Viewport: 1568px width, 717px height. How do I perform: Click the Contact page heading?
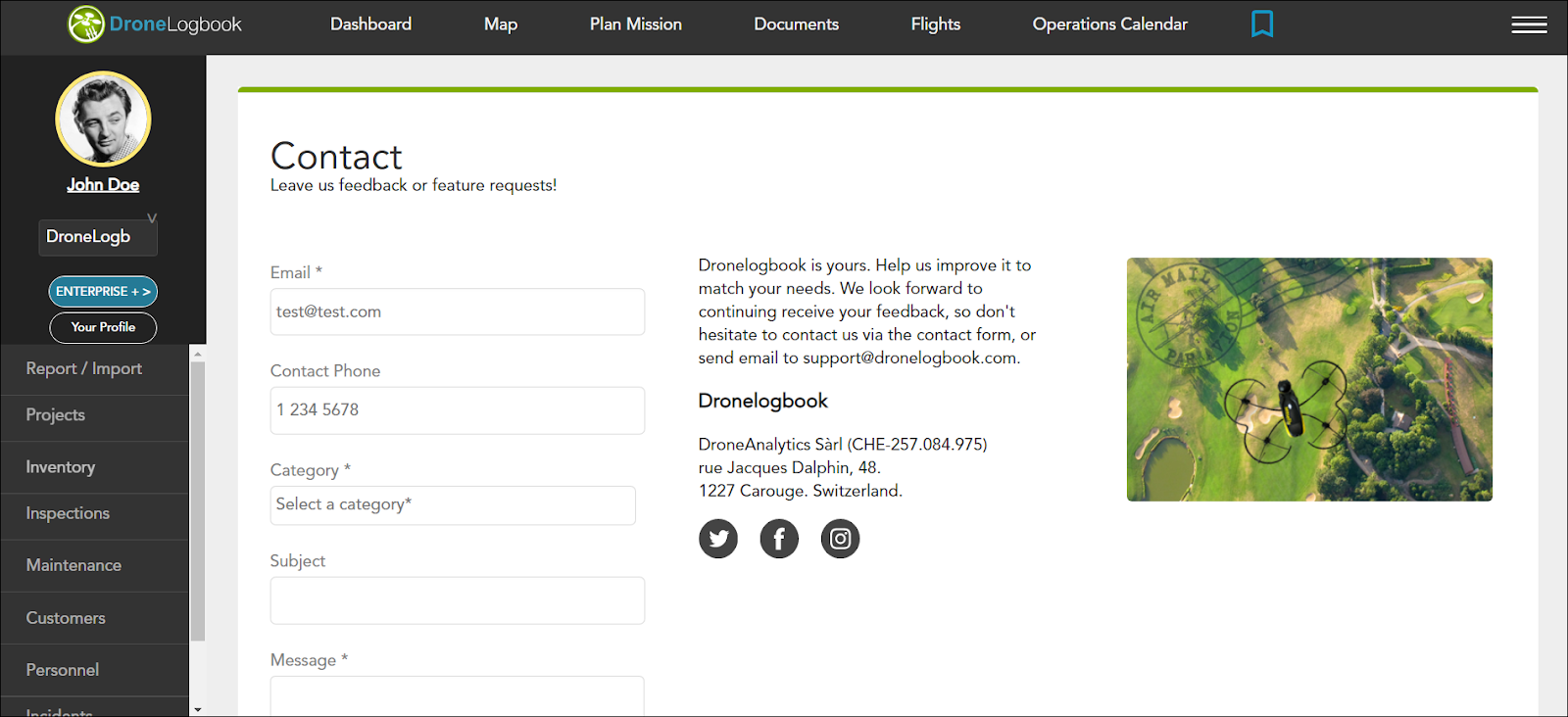336,157
